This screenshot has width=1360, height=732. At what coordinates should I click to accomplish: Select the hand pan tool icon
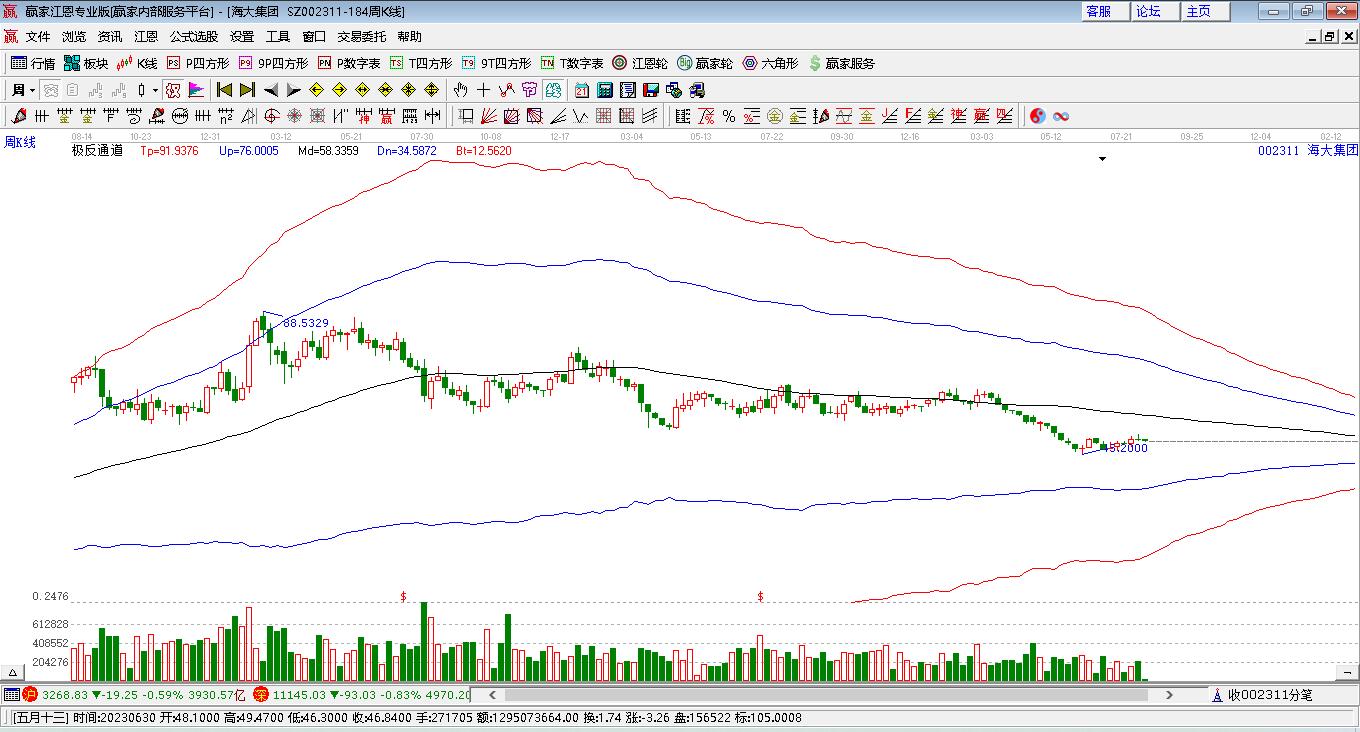(461, 90)
